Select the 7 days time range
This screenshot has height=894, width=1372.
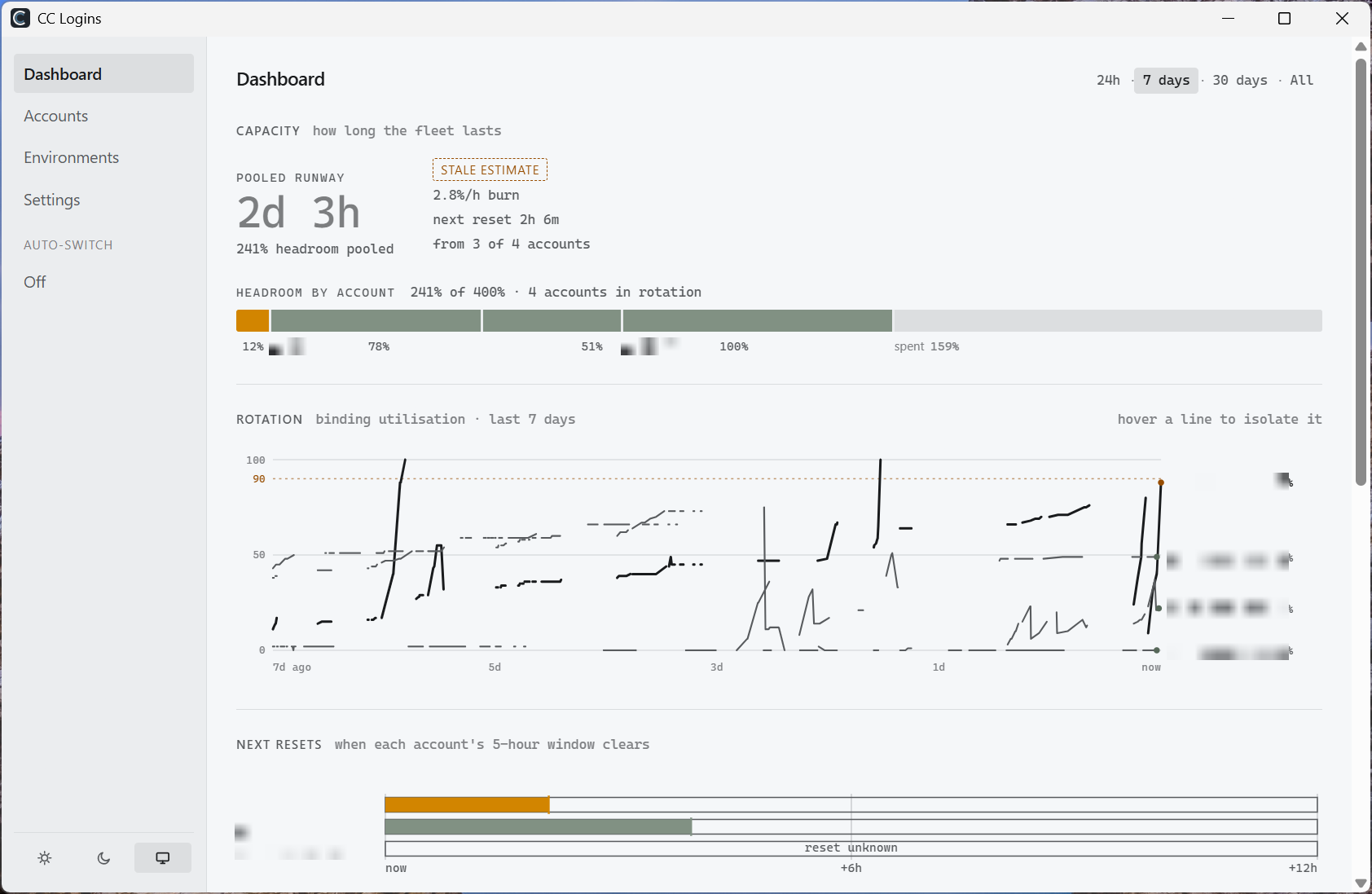coord(1166,80)
